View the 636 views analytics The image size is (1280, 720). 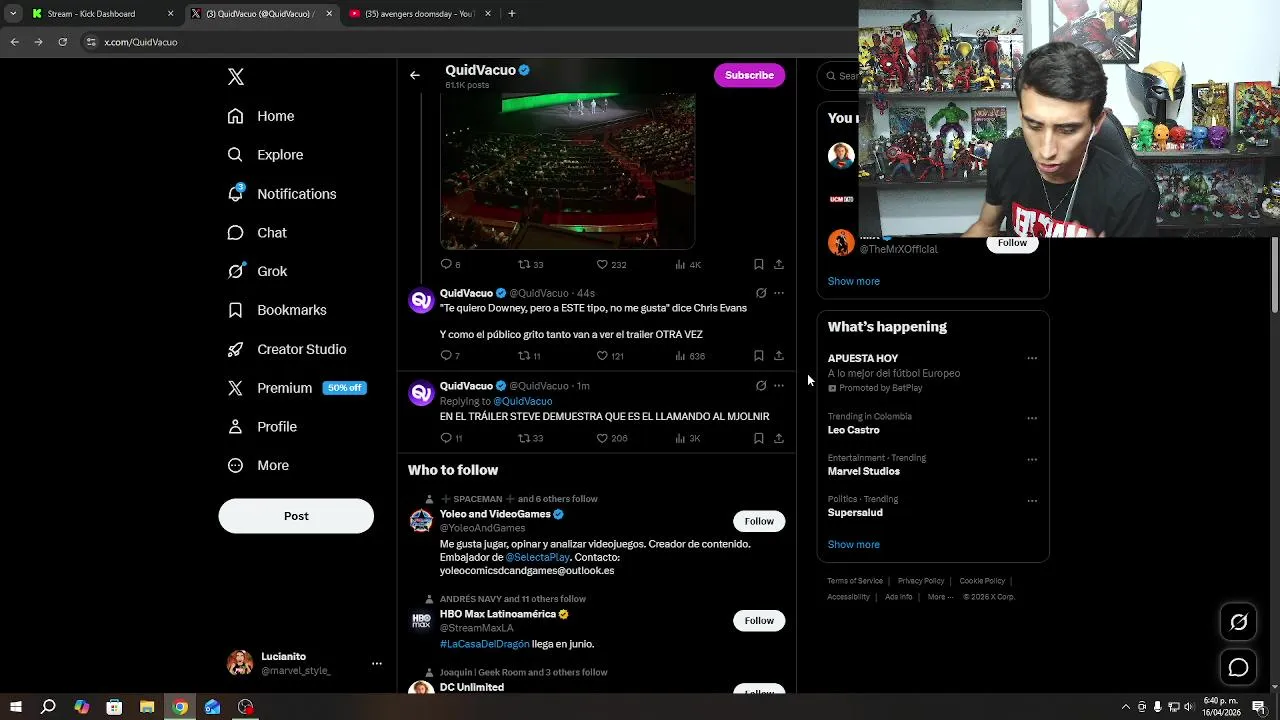(690, 356)
